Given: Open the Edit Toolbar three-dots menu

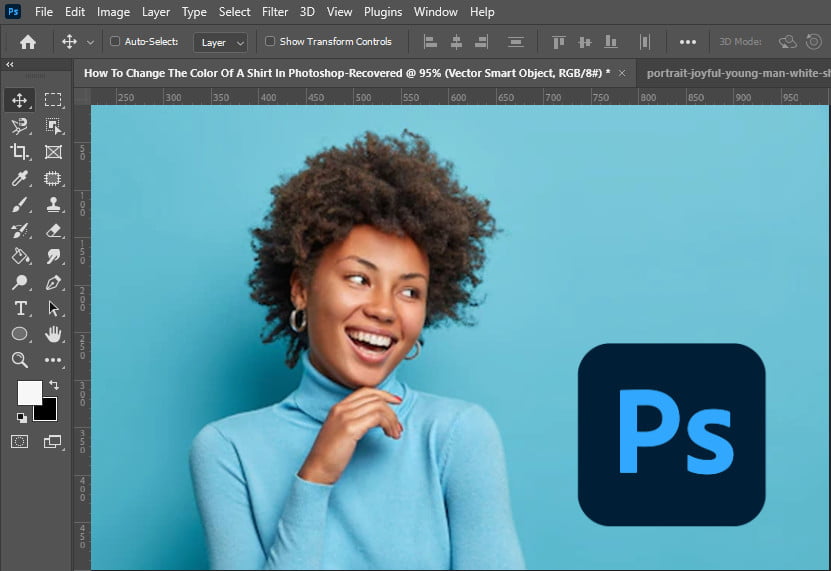Looking at the screenshot, I should 52,360.
